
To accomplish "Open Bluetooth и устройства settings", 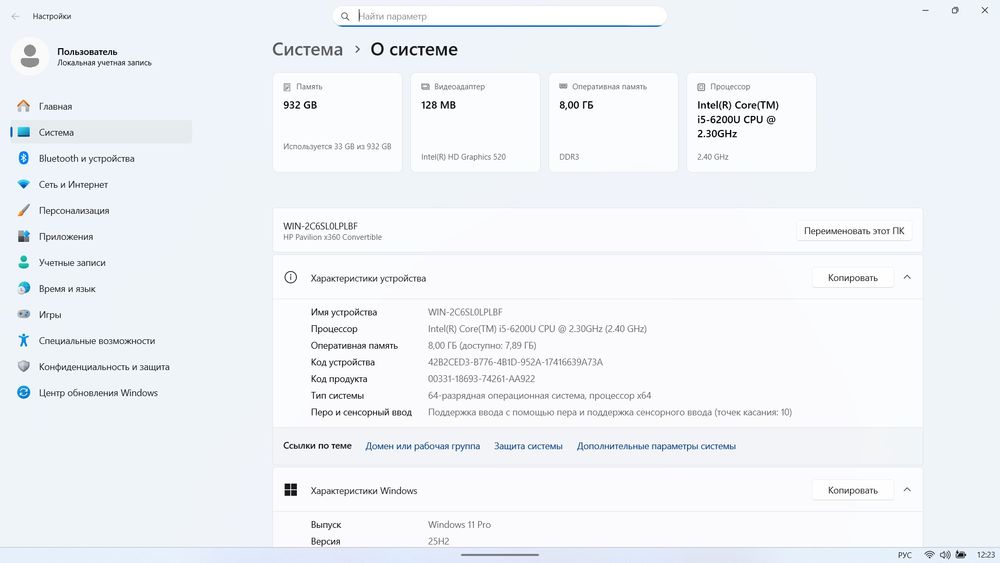I will (x=101, y=158).
